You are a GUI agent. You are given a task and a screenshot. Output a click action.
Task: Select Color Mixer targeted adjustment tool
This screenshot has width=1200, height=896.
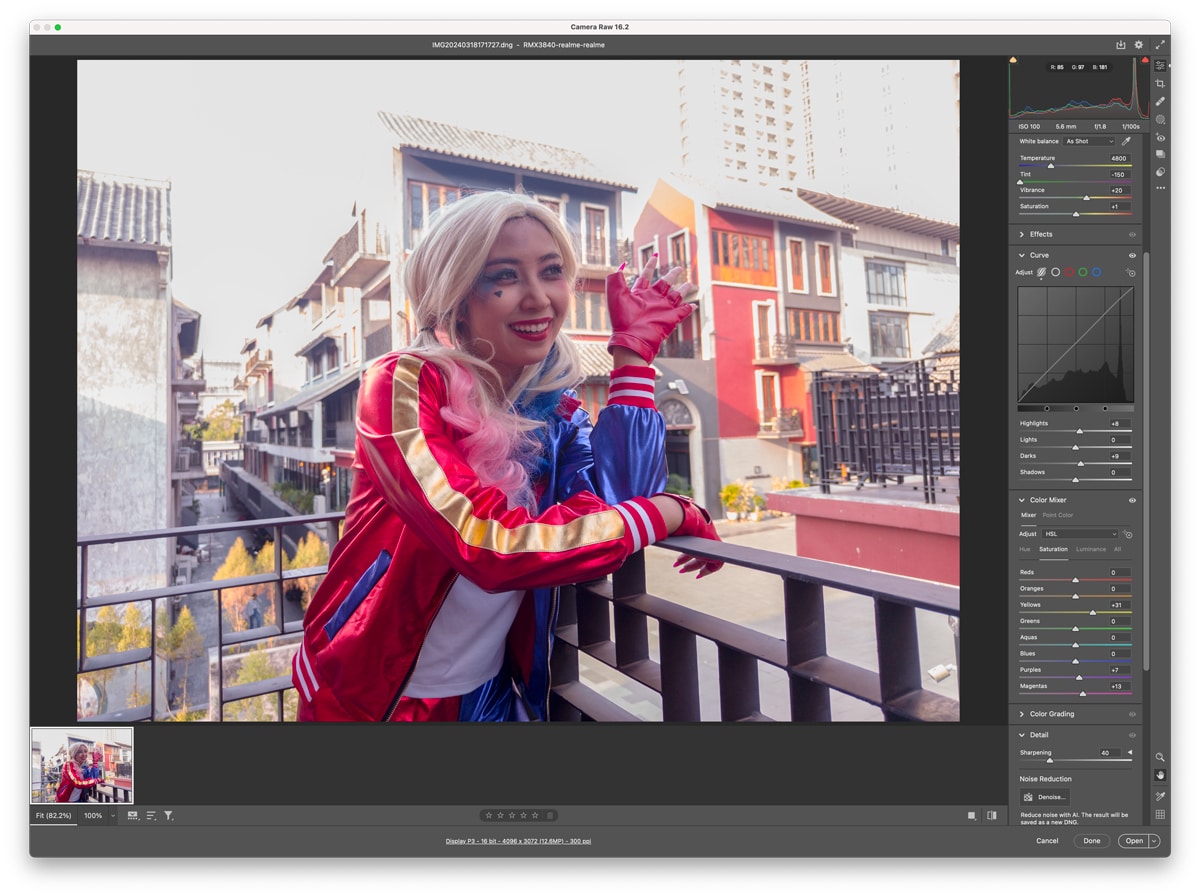pos(1128,534)
